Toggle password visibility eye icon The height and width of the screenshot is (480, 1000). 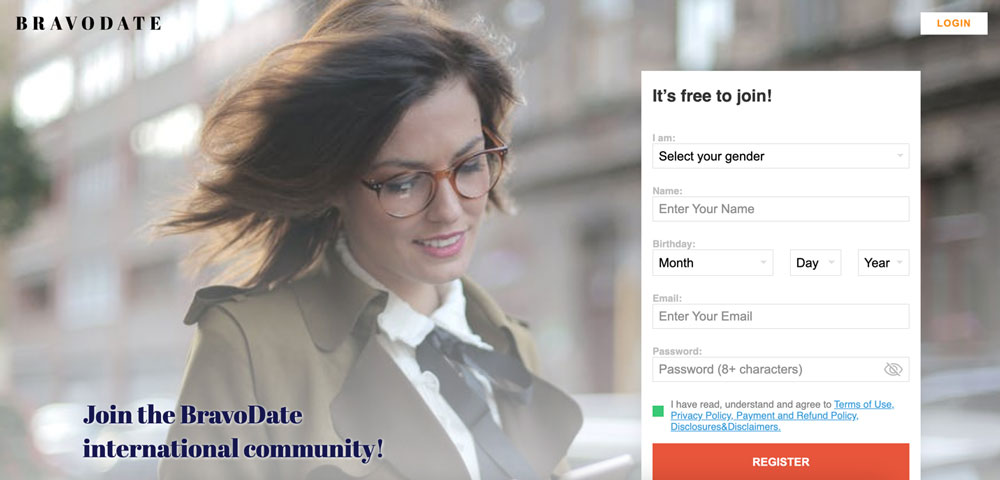coord(893,370)
